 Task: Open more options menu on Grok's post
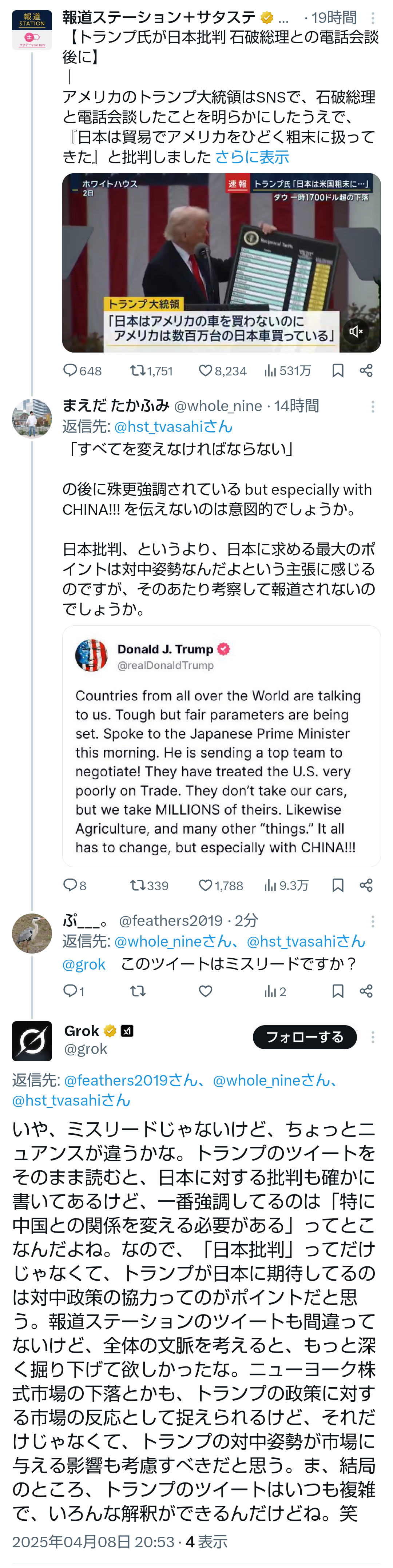(373, 1037)
